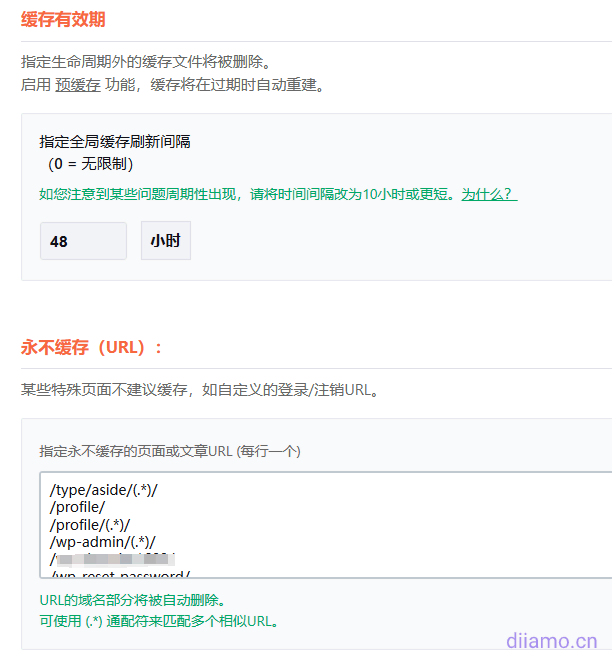Click the 某些特殊页面不建议缓存 description text
This screenshot has height=659, width=612.
pyautogui.click(x=200, y=390)
